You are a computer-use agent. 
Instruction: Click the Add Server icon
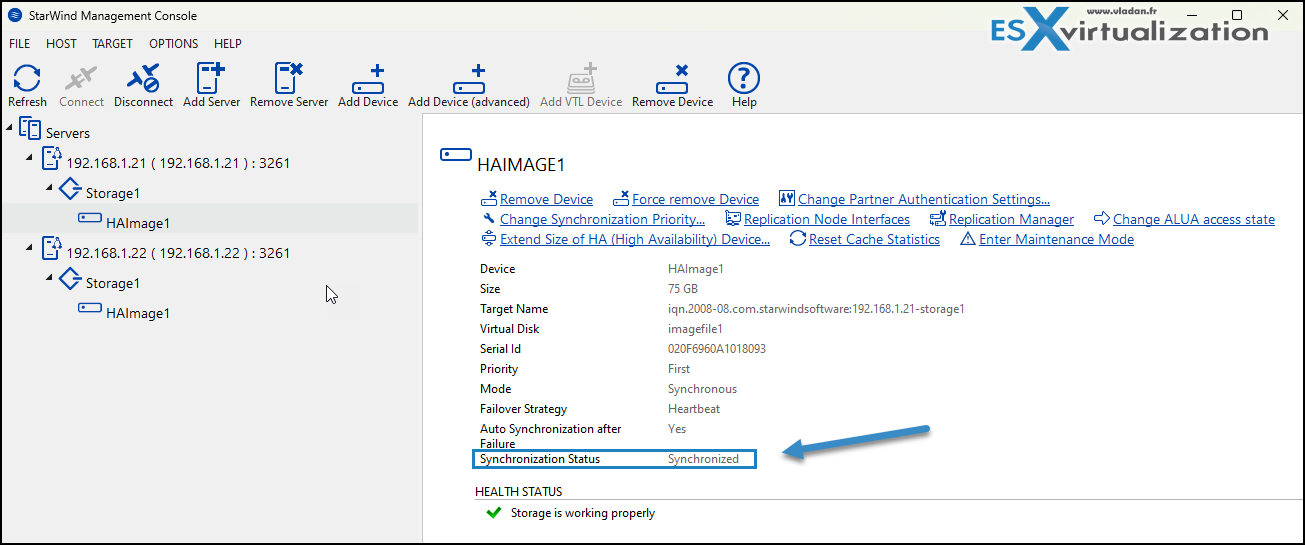210,80
